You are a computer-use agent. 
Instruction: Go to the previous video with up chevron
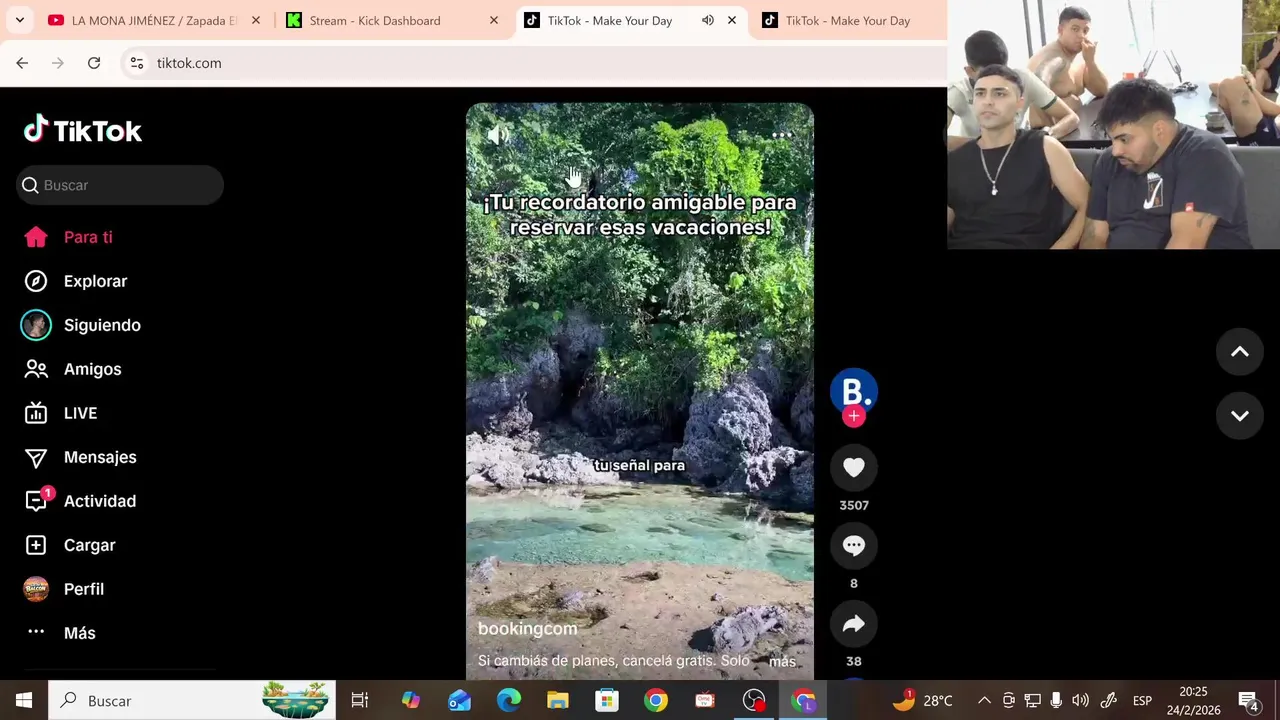pos(1239,352)
